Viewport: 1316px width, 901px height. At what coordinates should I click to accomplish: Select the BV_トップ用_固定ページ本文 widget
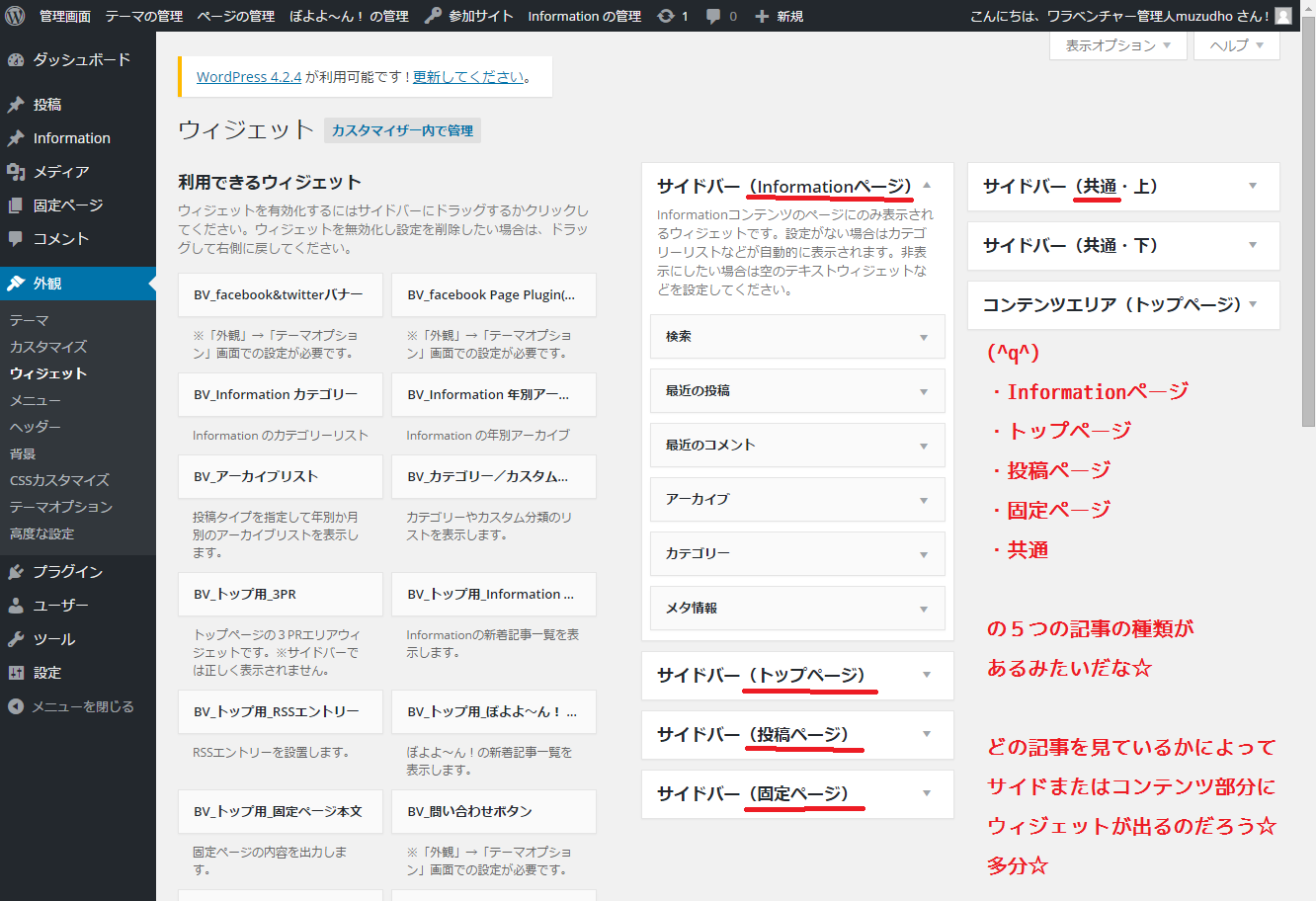pos(281,811)
